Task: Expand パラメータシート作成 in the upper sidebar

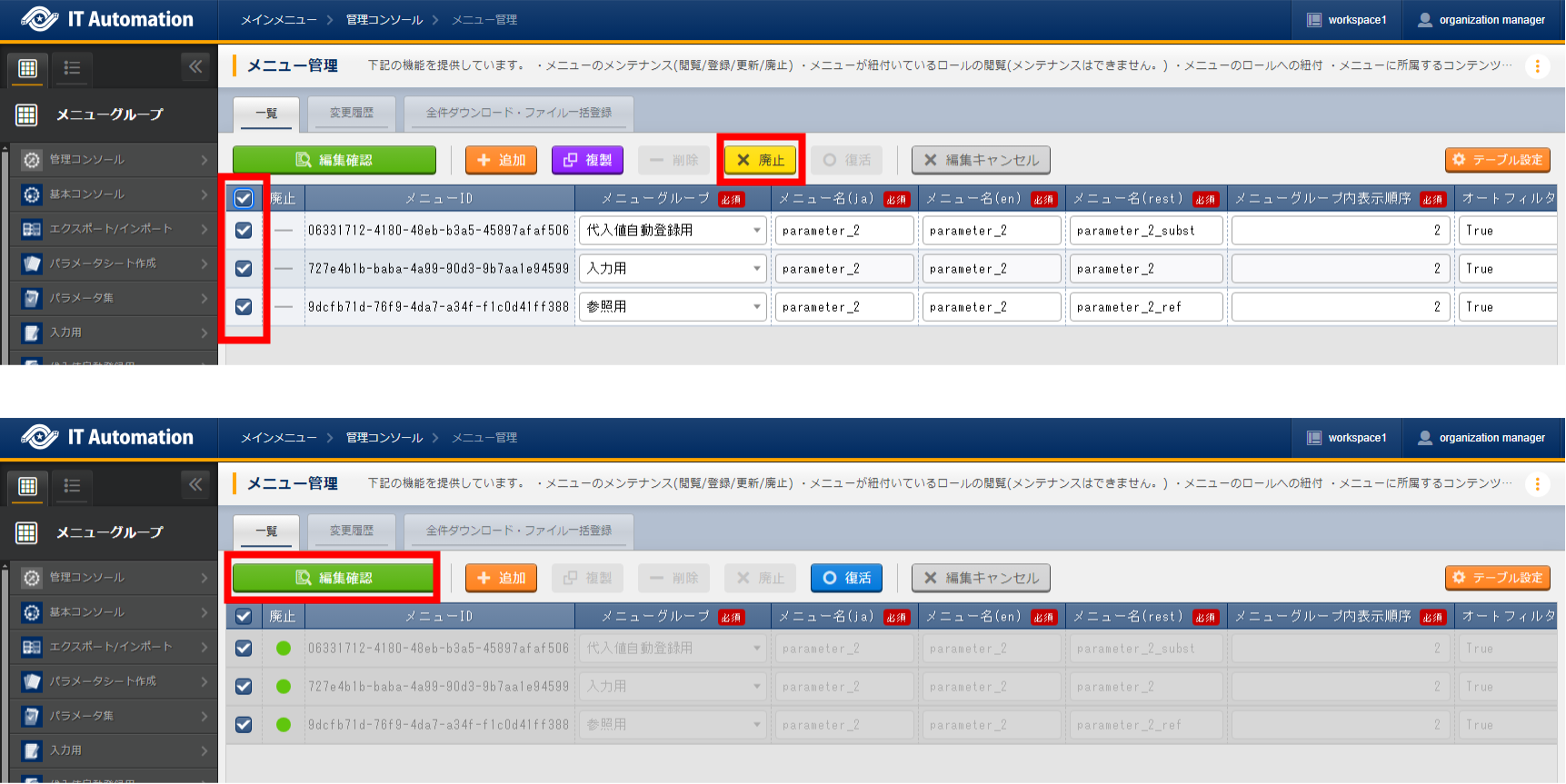Action: pyautogui.click(x=114, y=263)
